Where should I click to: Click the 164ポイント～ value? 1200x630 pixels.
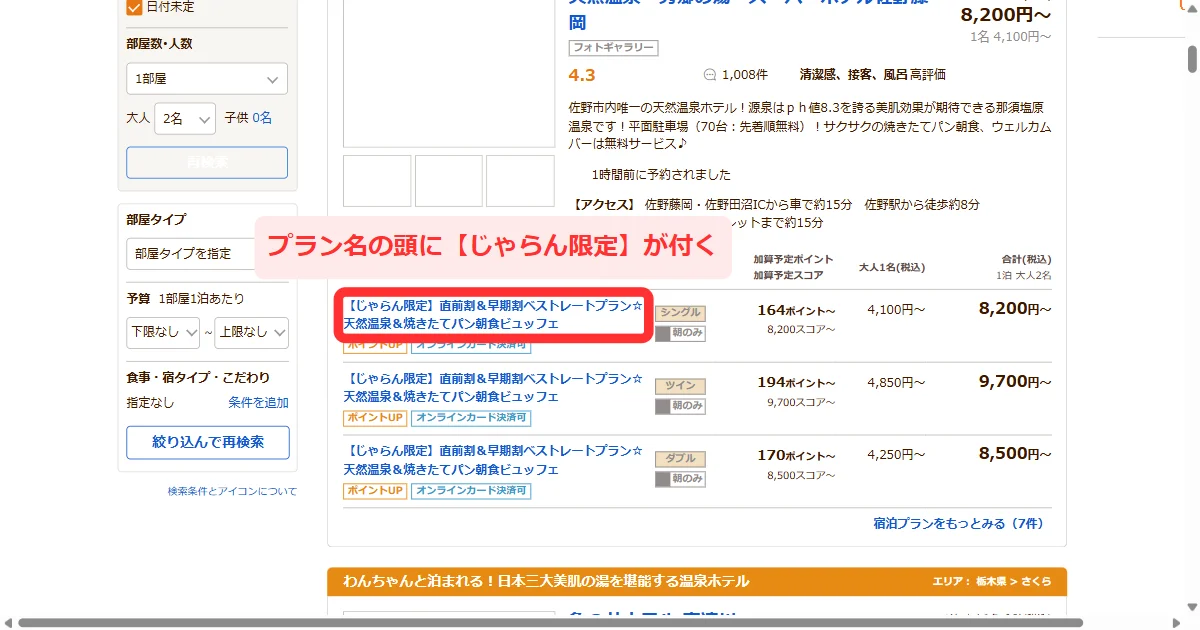pyautogui.click(x=796, y=310)
